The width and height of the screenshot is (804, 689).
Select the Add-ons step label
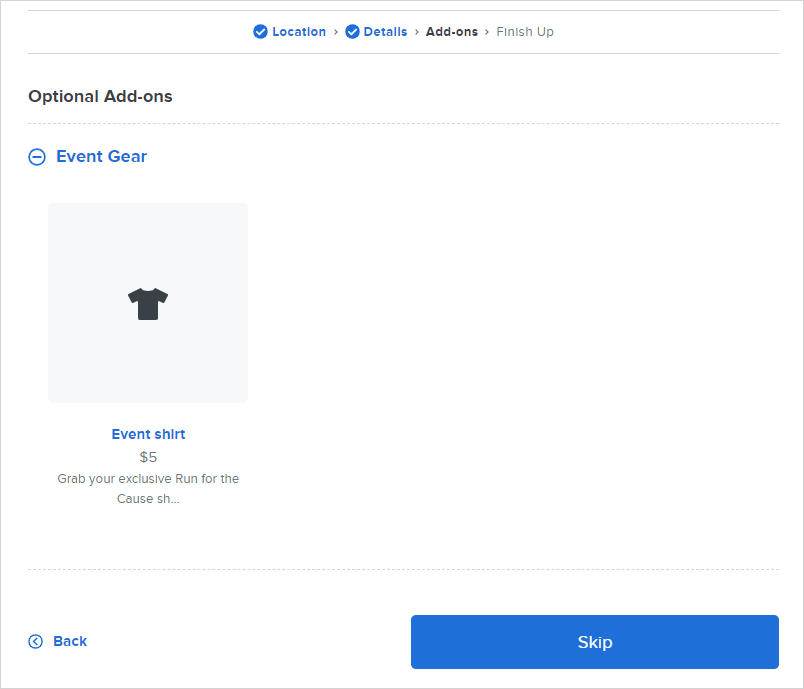(452, 32)
